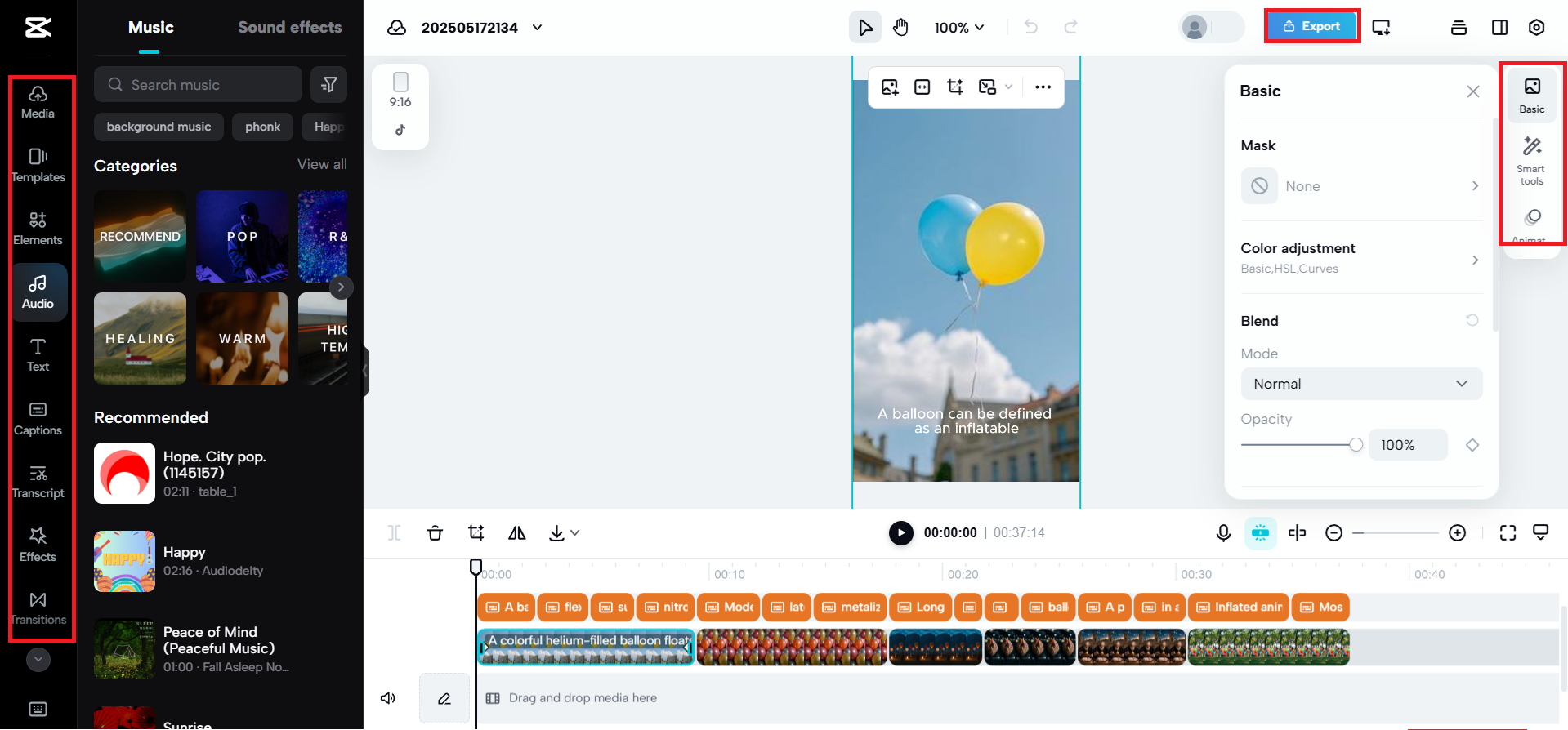Open the Captions panel
Screen dimensions: 1568x730
38,419
